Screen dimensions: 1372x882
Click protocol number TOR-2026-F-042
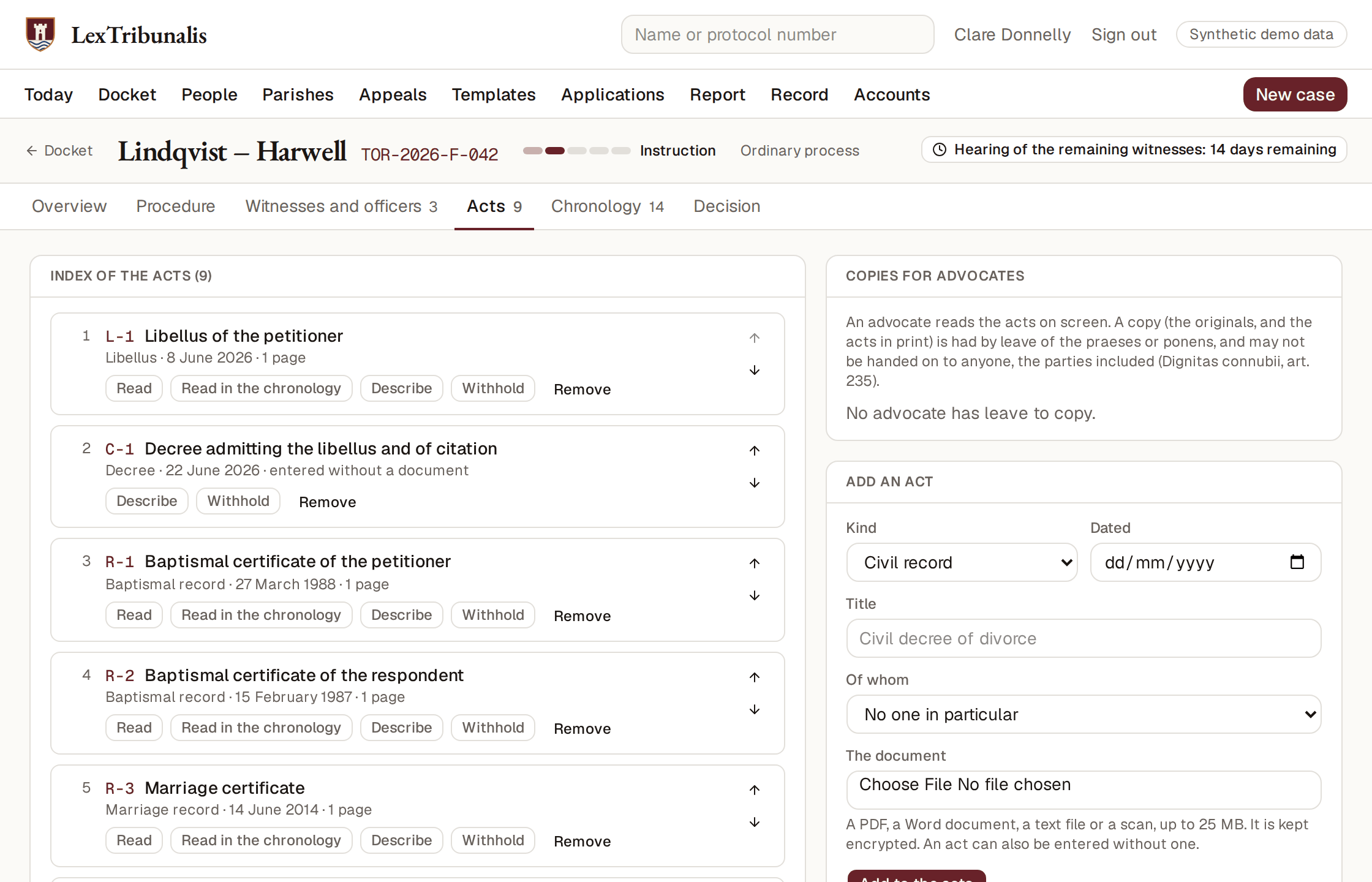[429, 154]
